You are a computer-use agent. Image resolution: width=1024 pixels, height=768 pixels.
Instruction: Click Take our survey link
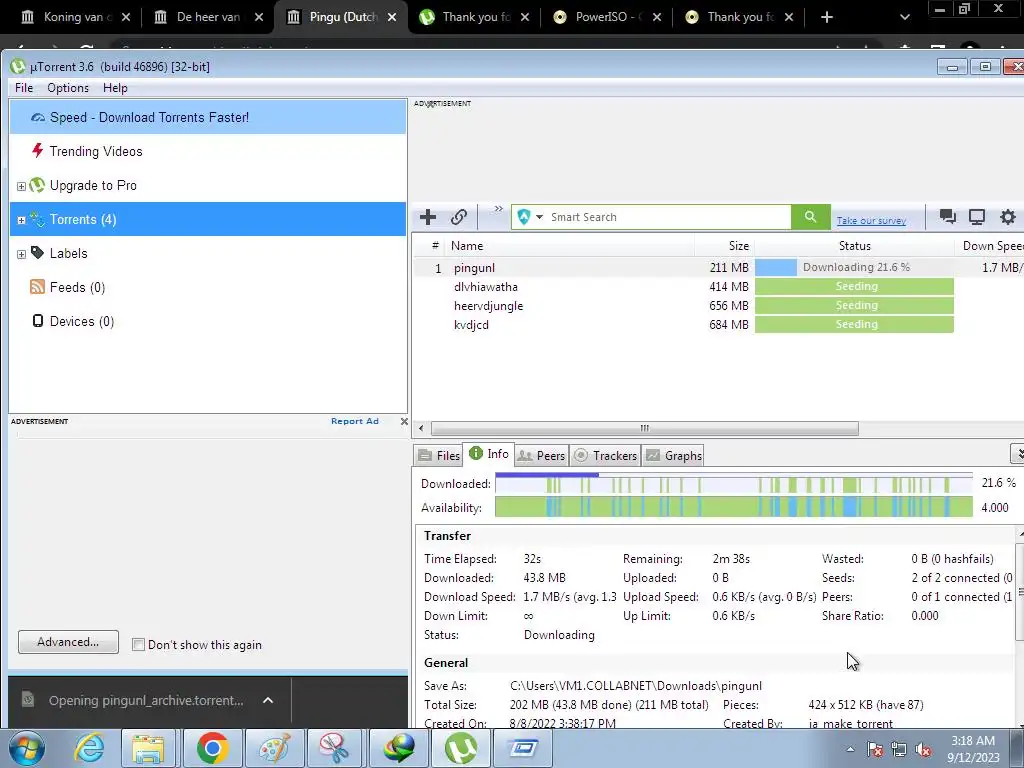pyautogui.click(x=871, y=221)
